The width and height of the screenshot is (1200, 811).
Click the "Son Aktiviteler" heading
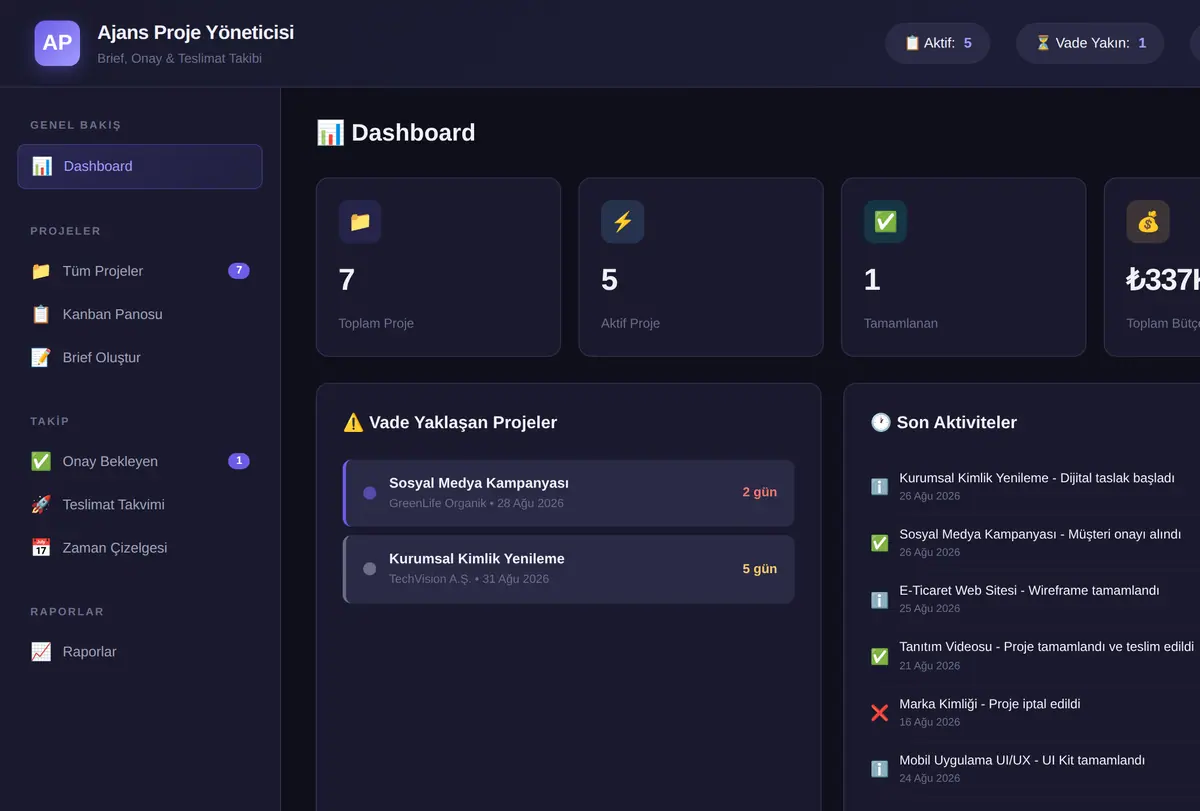[944, 422]
